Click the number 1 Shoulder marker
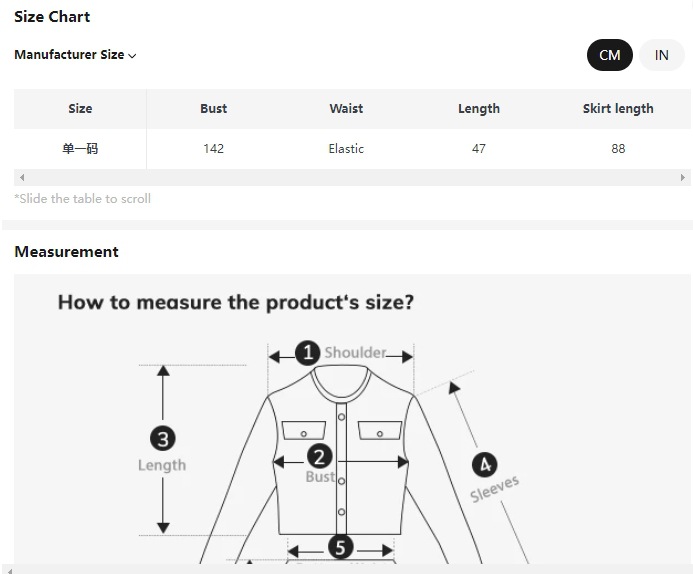The width and height of the screenshot is (693, 574). pyautogui.click(x=308, y=352)
